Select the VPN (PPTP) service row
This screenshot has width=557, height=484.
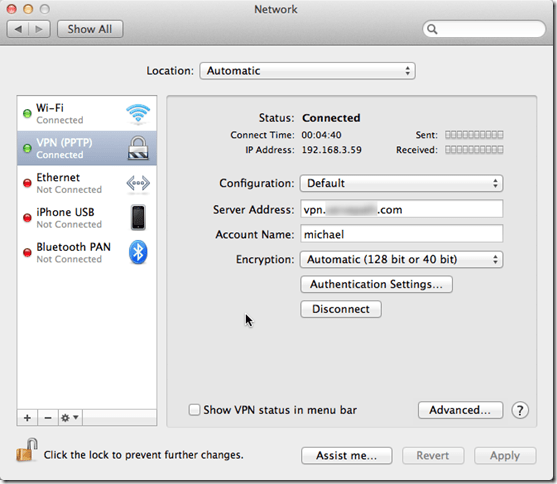click(87, 148)
